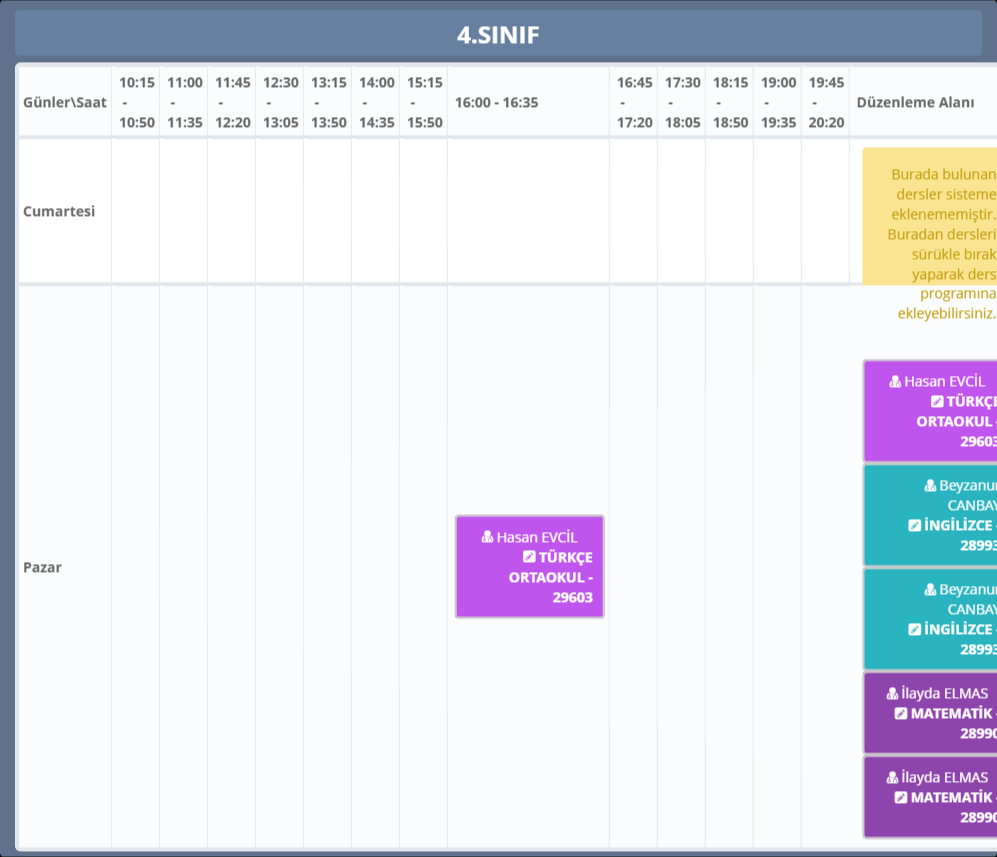Click teacher icon on the upper İlayda ELMAS card
Image resolution: width=997 pixels, height=857 pixels.
pyautogui.click(x=892, y=693)
